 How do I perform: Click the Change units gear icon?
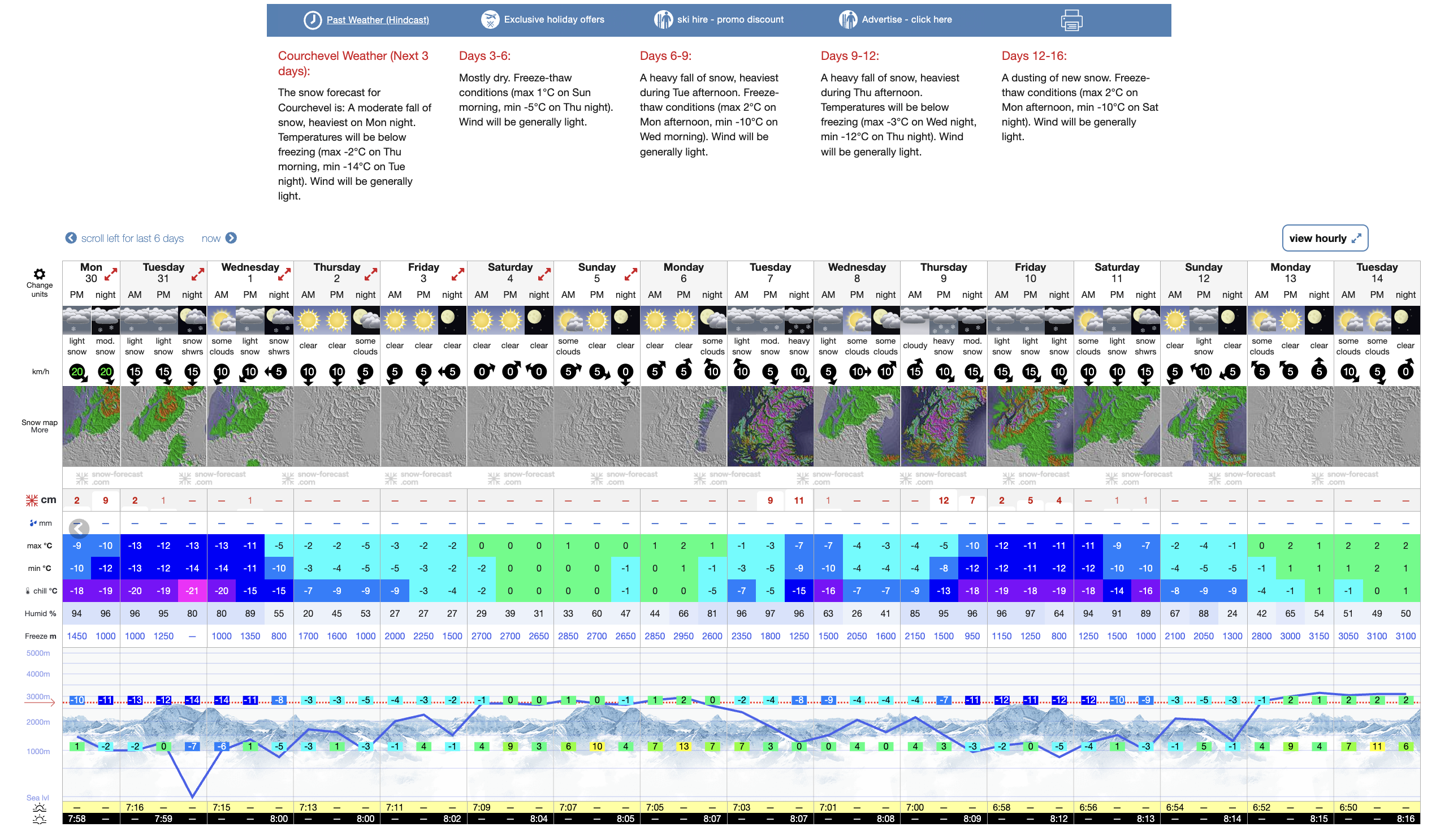(40, 274)
